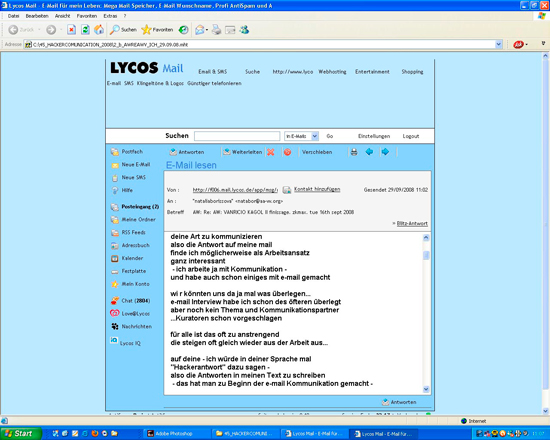The width and height of the screenshot is (550, 440).
Task: Open Lycos IQ in the sidebar
Action: point(126,342)
